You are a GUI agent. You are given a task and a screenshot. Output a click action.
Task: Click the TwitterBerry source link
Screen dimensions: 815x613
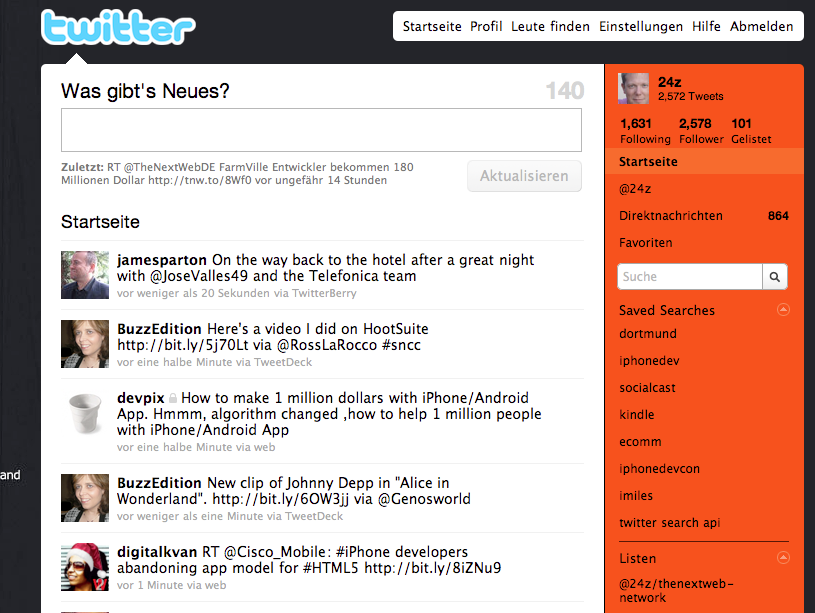324,293
